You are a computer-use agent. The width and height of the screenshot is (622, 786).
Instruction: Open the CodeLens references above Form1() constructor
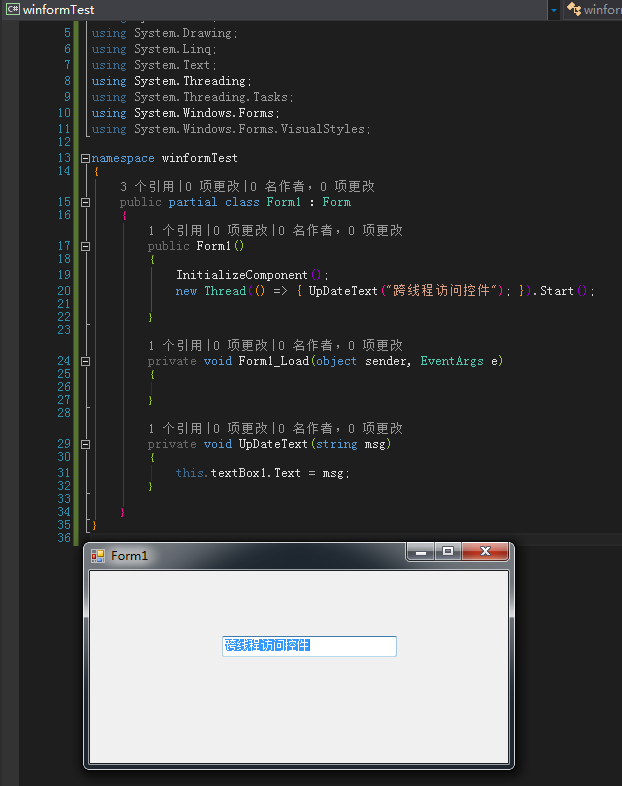click(x=275, y=231)
